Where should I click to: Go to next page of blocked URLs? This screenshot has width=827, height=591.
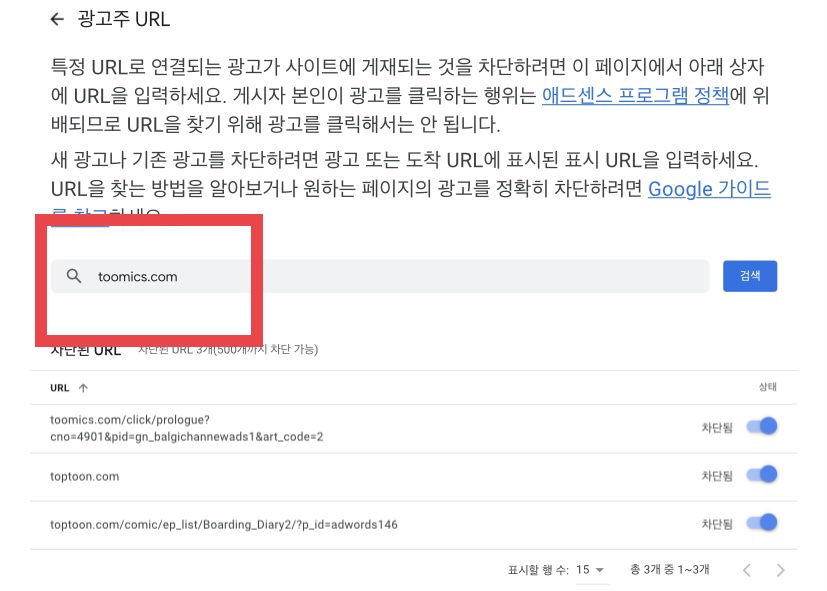click(781, 570)
